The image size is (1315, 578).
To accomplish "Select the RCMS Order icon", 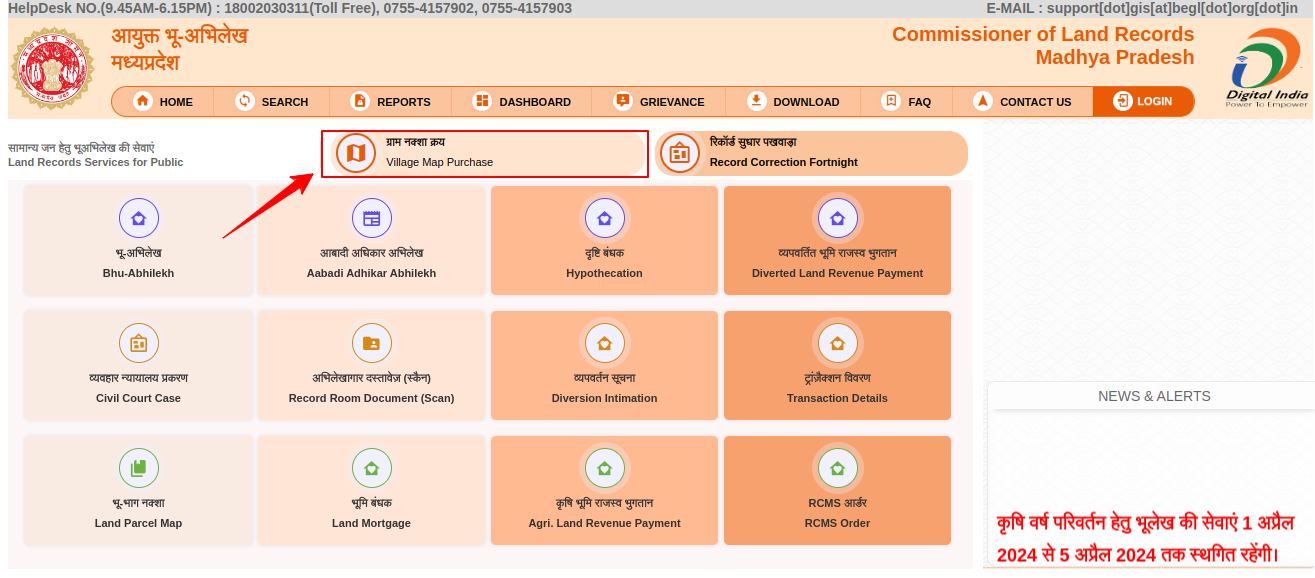I will point(837,468).
